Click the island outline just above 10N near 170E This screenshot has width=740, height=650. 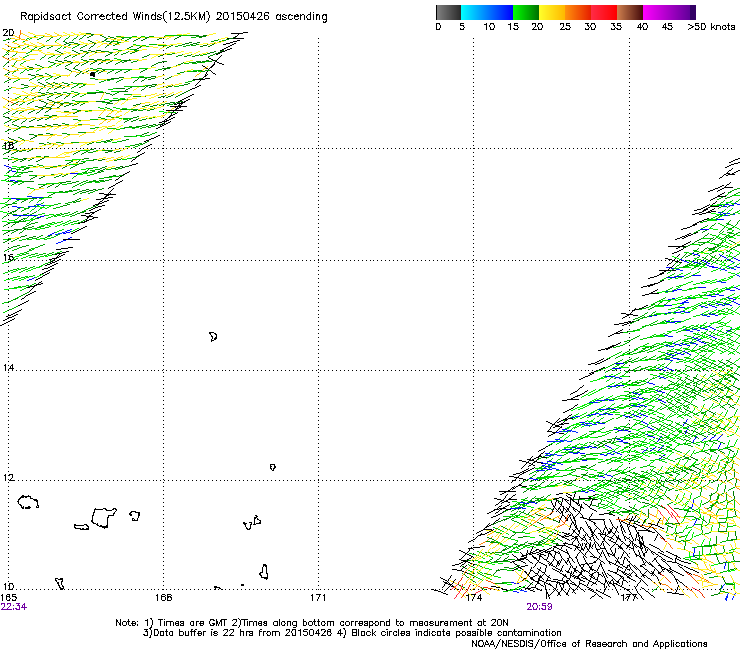[264, 572]
